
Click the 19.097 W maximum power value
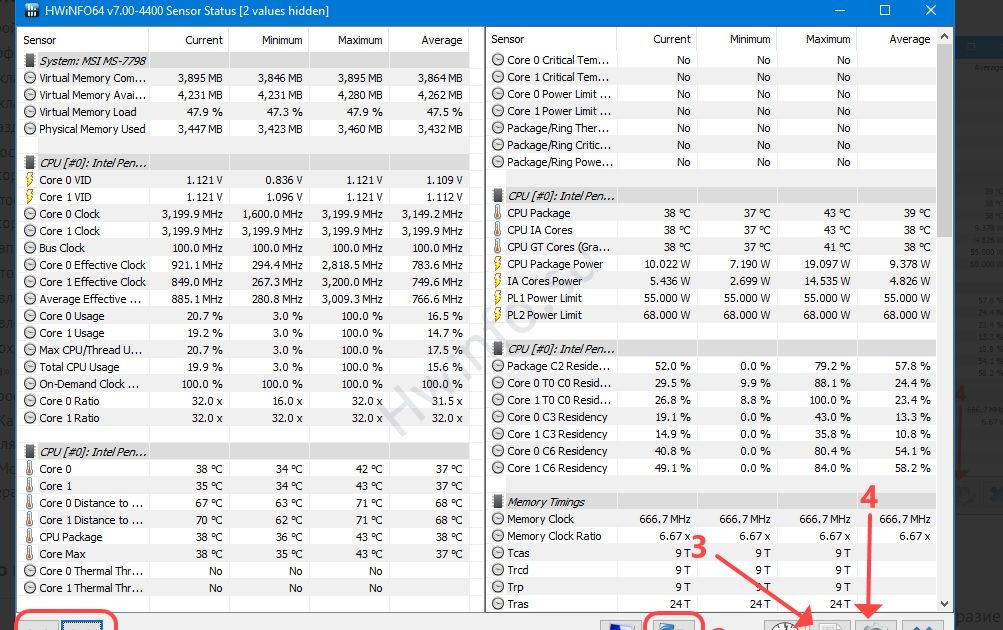pyautogui.click(x=826, y=264)
